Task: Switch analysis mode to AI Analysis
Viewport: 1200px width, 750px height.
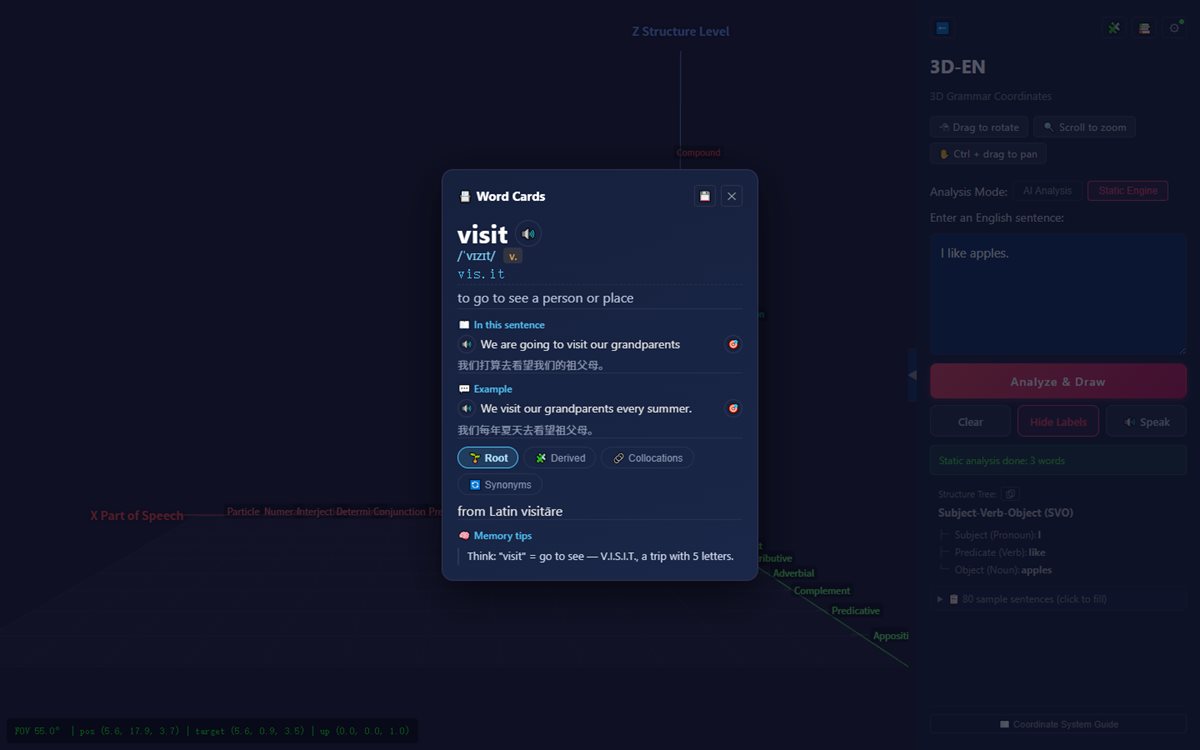Action: coord(1047,191)
